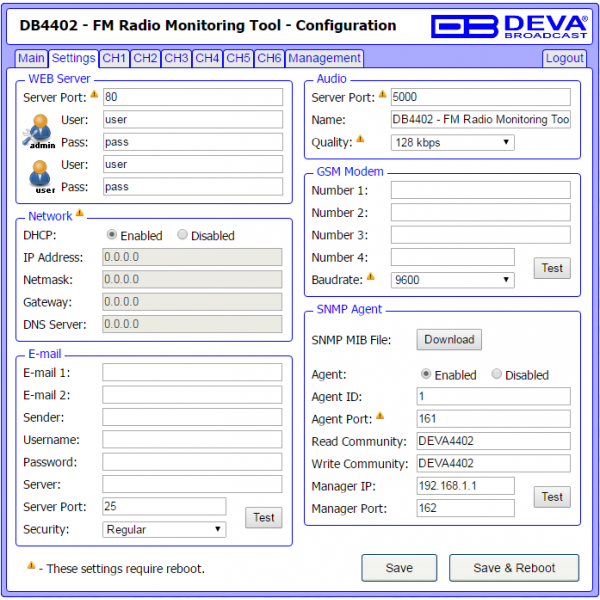This screenshot has height=600, width=600.
Task: Click the admin Pass field
Action: pos(193,142)
